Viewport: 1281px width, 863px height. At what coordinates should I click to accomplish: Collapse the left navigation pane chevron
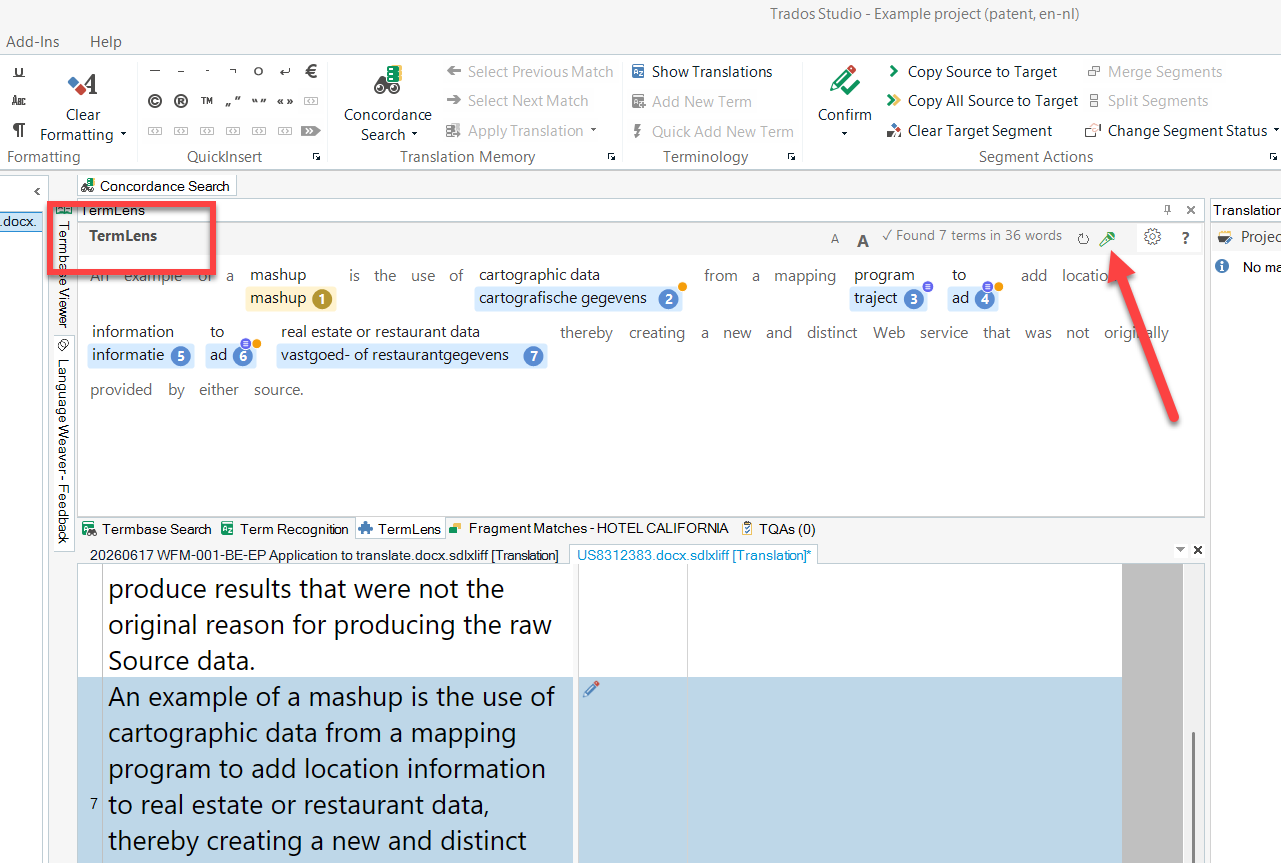[x=37, y=191]
